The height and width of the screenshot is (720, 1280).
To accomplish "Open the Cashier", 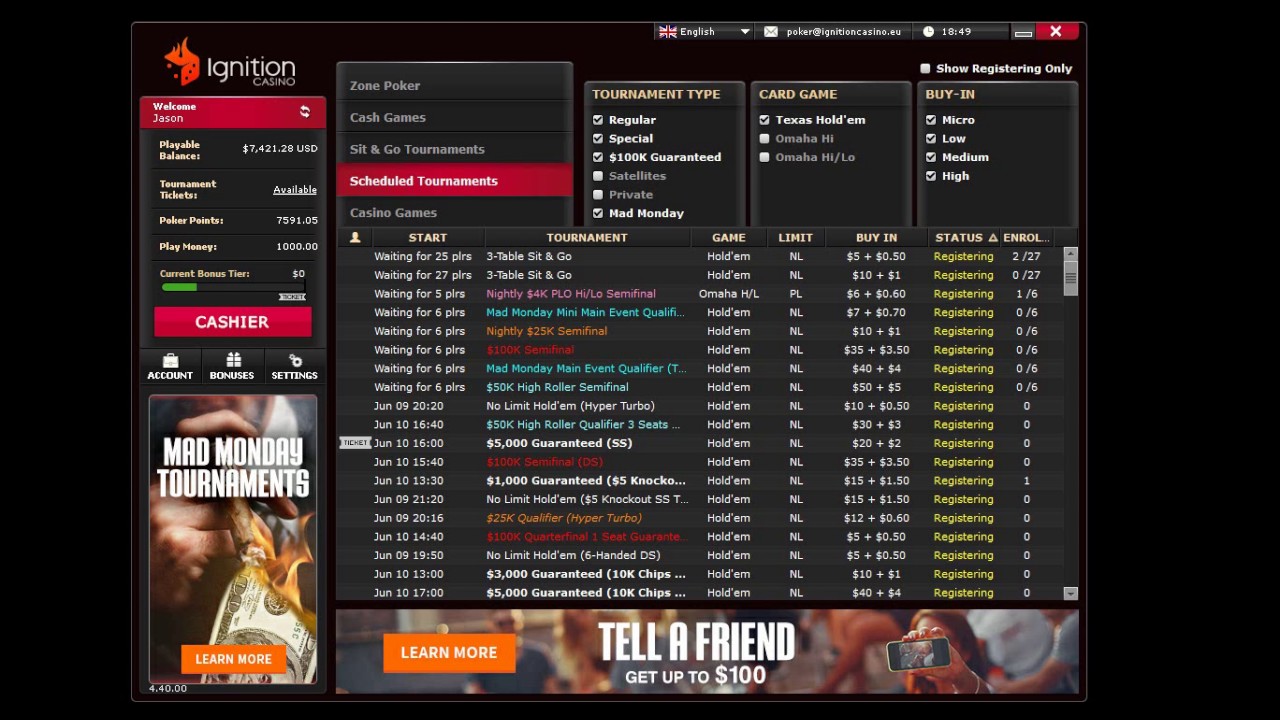I will (232, 322).
